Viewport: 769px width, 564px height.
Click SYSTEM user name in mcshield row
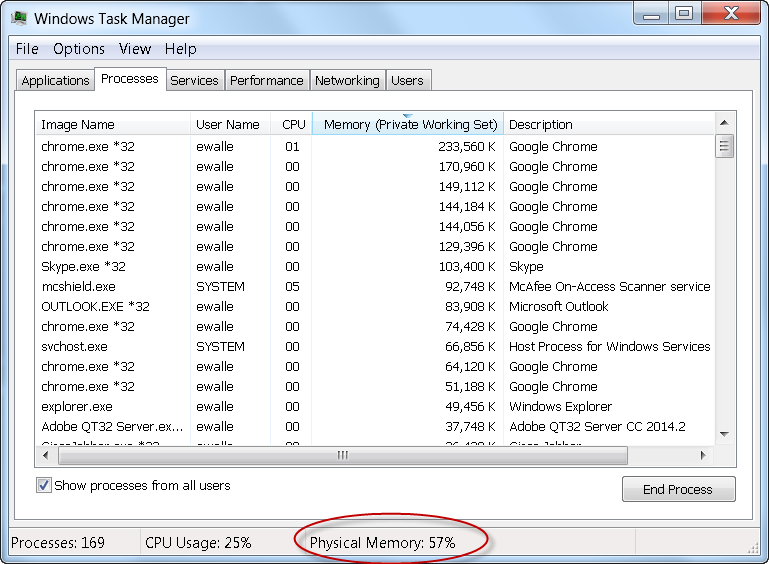[220, 287]
